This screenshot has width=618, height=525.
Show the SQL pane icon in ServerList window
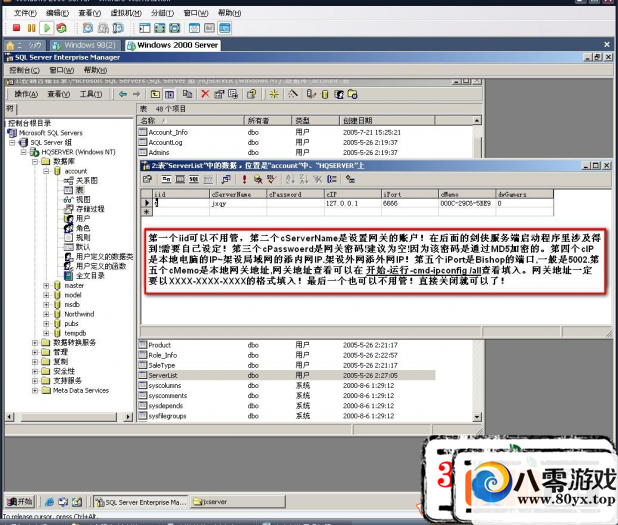point(194,179)
